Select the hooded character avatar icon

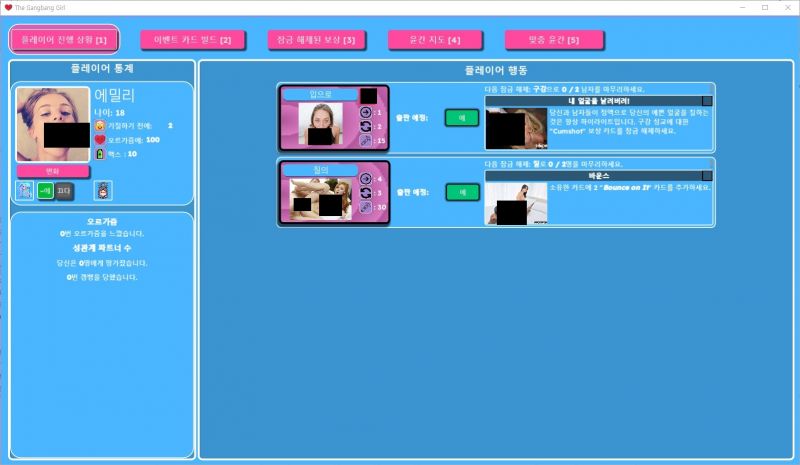[103, 191]
